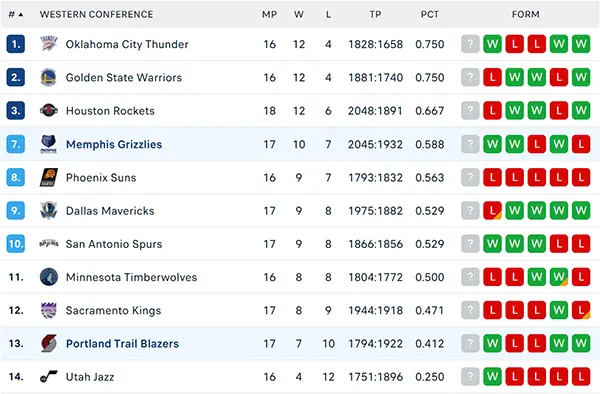Select rank badge number 10 for Spurs
Screen dimensions: 600x394
(16, 244)
